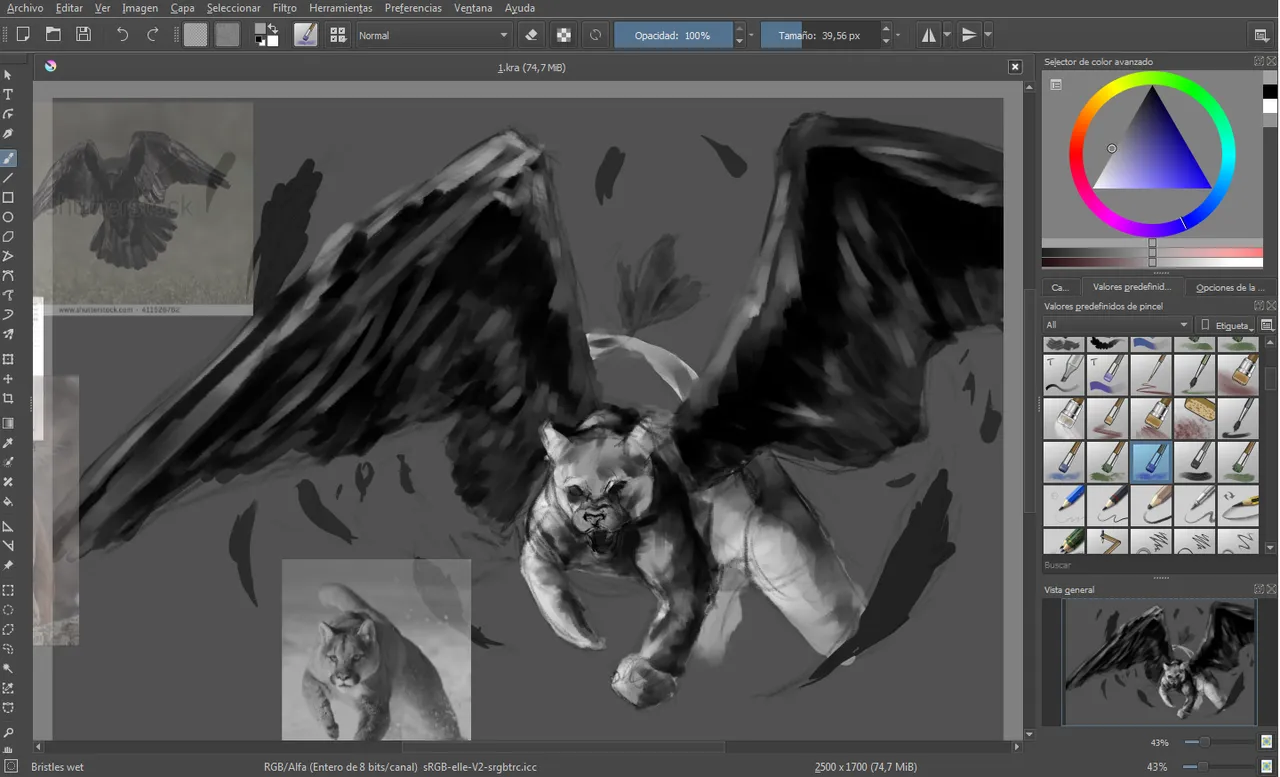Open the brush presets chooser
The image size is (1280, 777).
pyautogui.click(x=338, y=35)
